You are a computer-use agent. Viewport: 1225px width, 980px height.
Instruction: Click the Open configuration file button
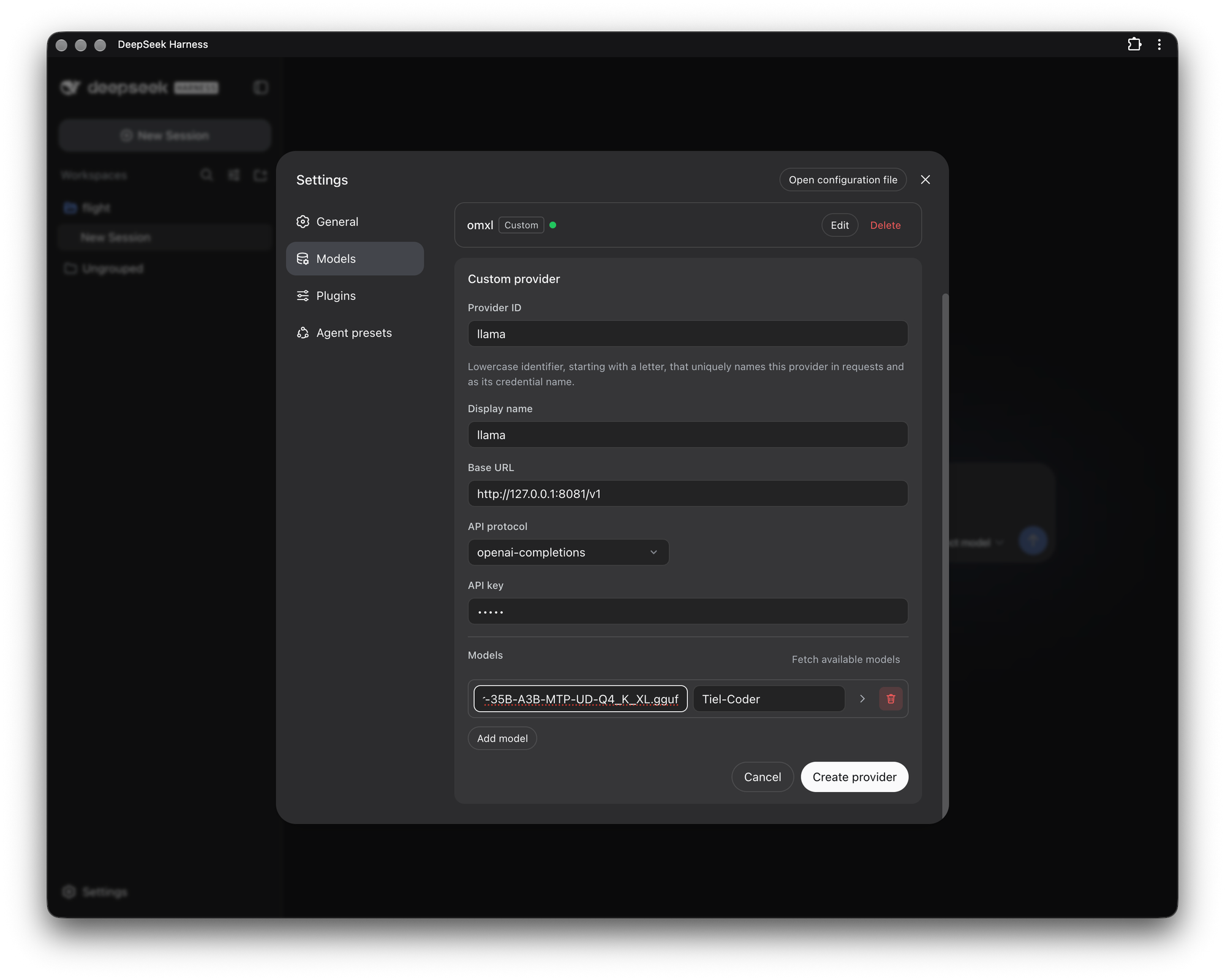(843, 179)
